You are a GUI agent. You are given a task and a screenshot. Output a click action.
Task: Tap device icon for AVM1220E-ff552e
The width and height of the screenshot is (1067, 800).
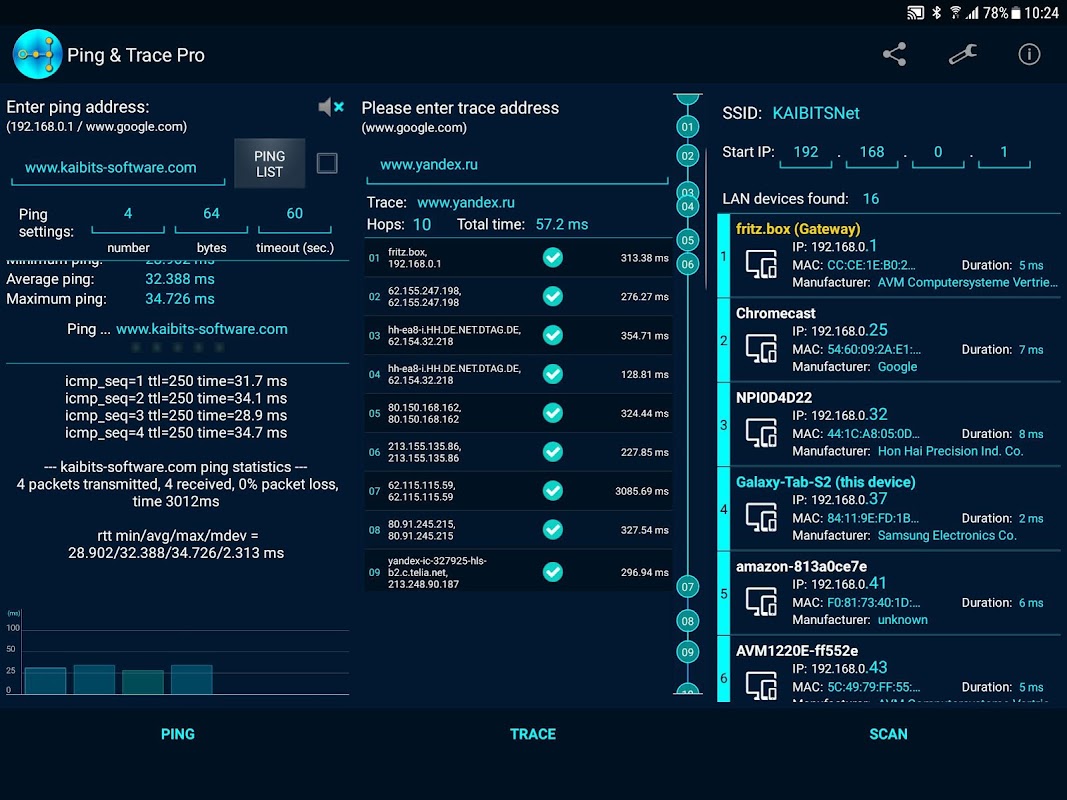[x=761, y=685]
